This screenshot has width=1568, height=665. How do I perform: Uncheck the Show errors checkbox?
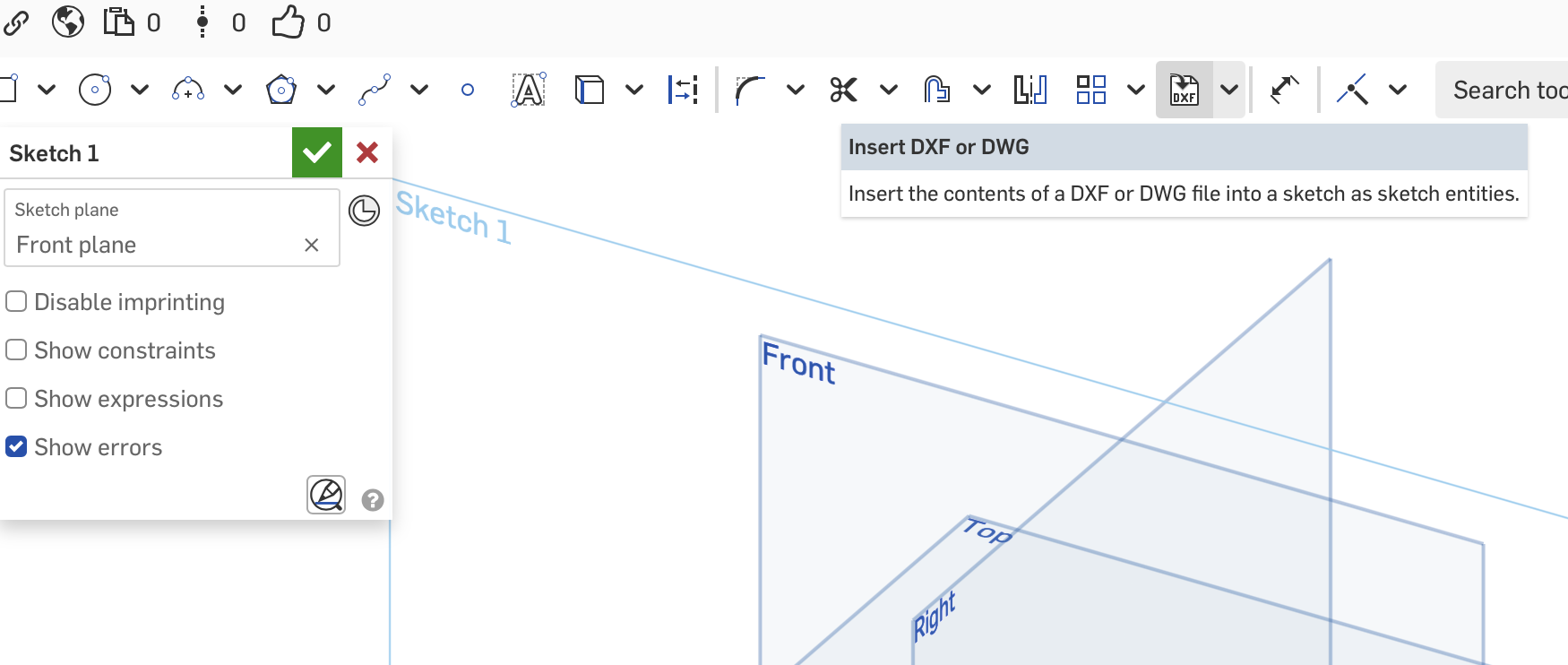pyautogui.click(x=16, y=447)
